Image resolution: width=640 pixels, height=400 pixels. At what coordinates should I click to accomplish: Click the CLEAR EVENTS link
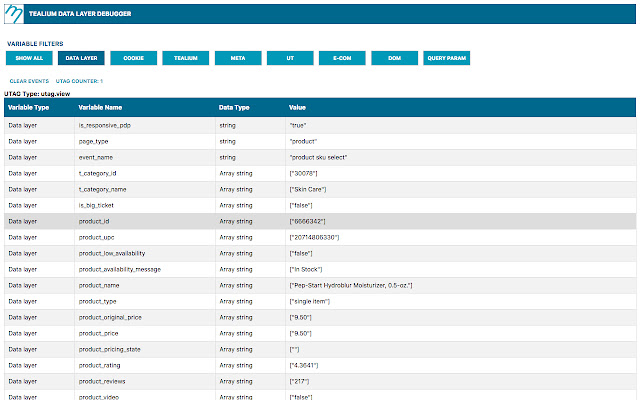click(x=29, y=81)
